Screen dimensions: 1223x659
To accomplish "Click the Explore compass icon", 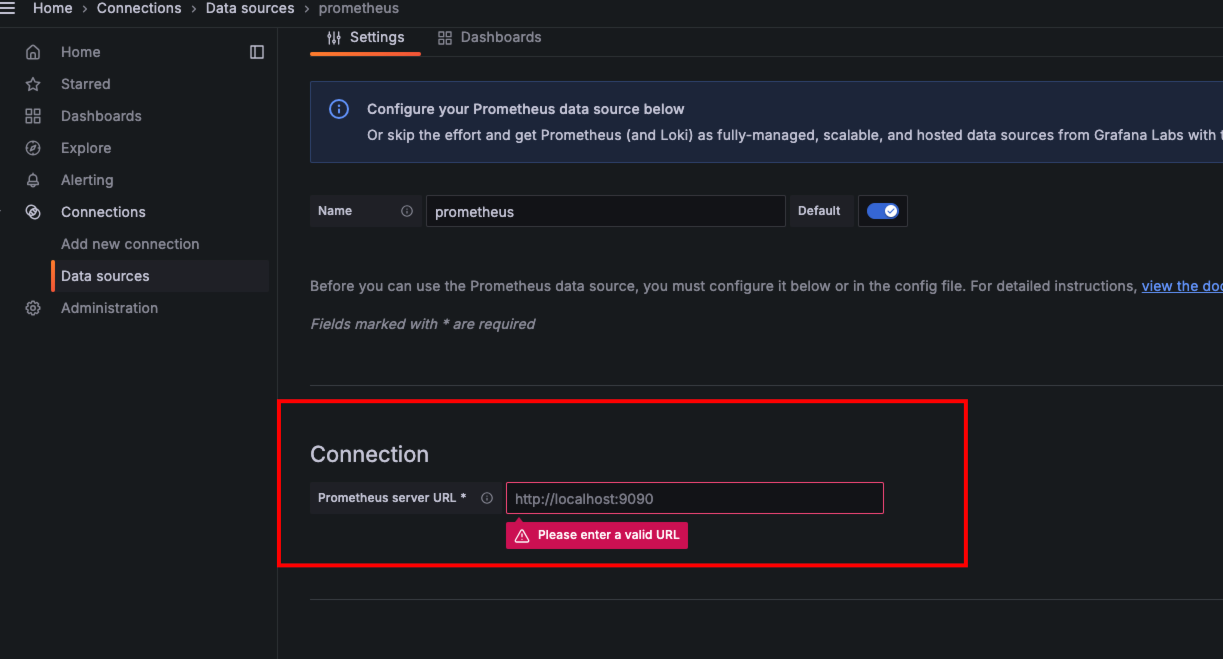I will click(33, 148).
